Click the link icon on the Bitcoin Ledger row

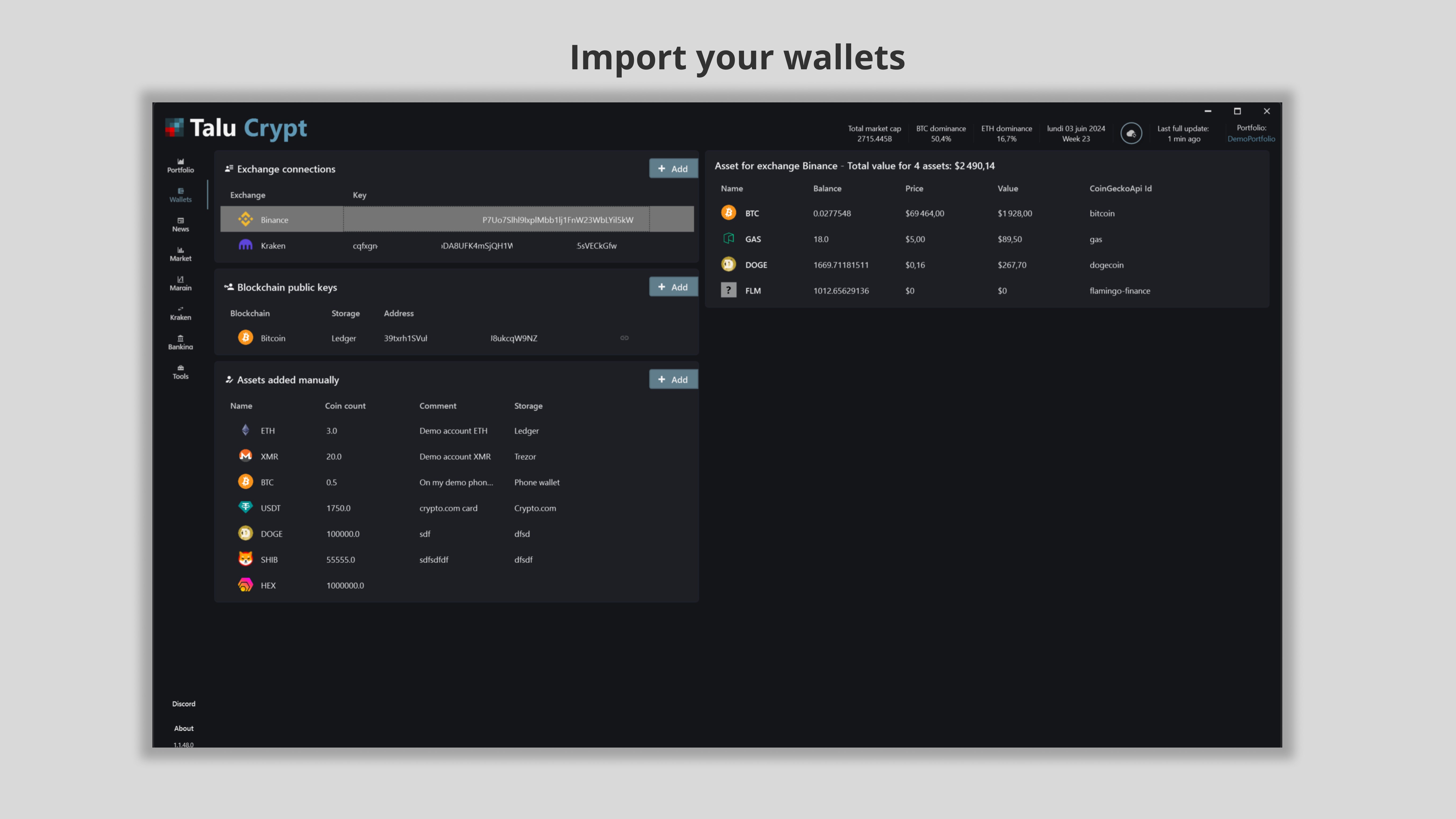pyautogui.click(x=625, y=338)
